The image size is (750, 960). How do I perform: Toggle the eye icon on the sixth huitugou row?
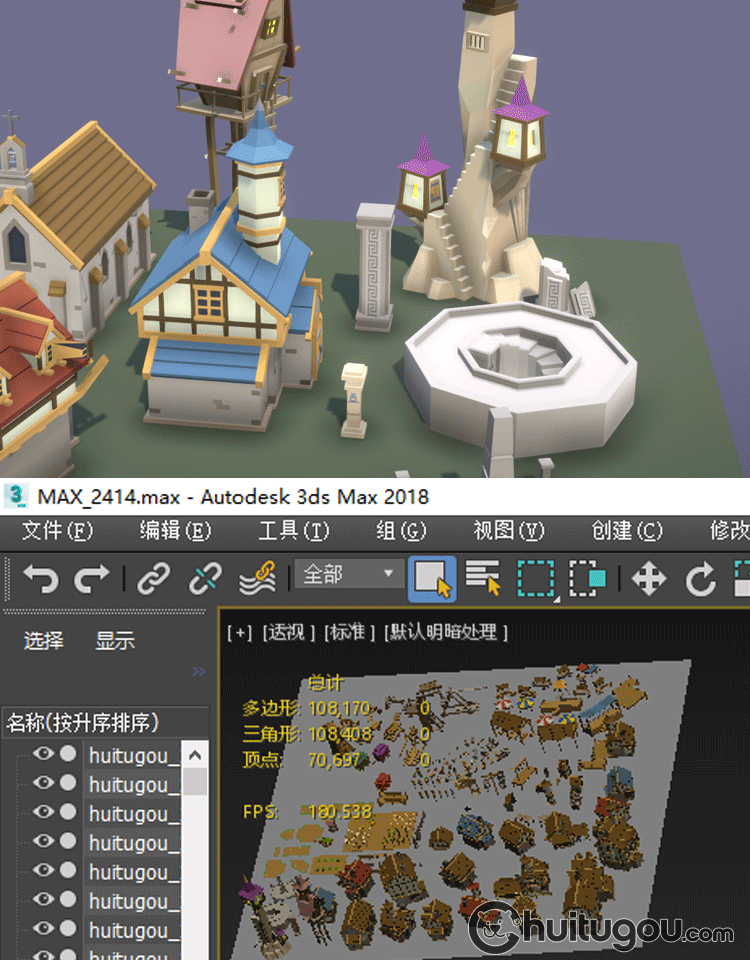click(x=42, y=900)
